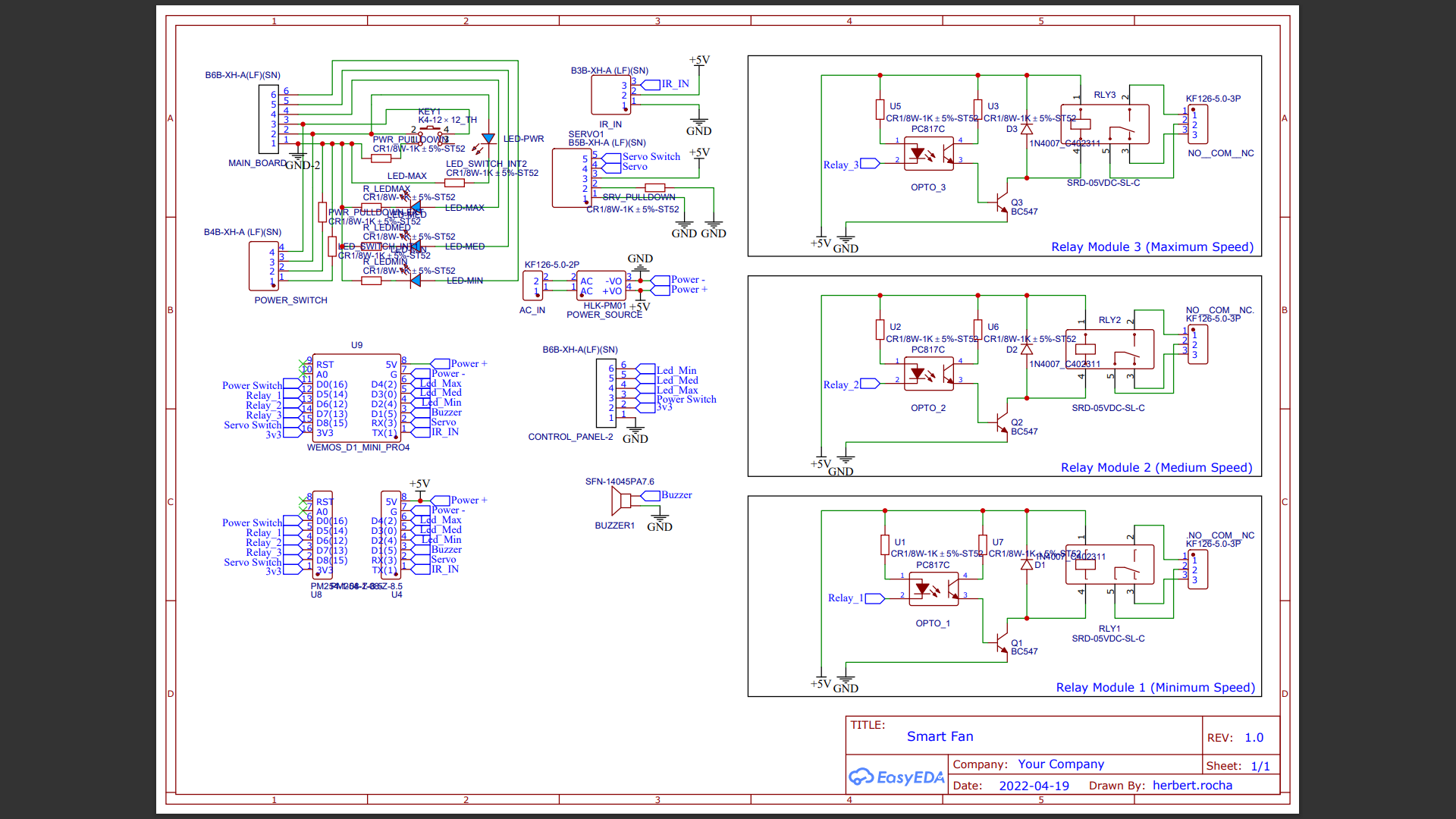Image resolution: width=1456 pixels, height=819 pixels.
Task: Click the OPTO_1 optocoupler symbol
Action: [x=933, y=589]
